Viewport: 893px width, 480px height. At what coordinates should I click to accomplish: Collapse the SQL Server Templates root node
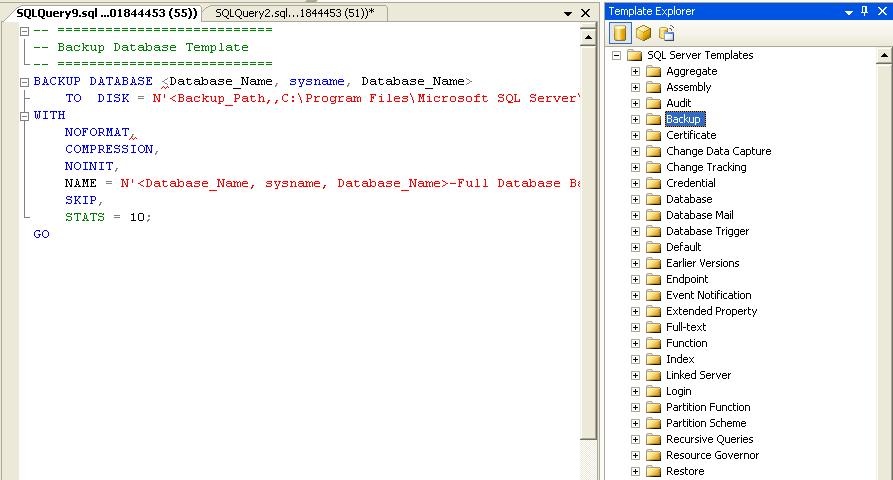click(617, 55)
